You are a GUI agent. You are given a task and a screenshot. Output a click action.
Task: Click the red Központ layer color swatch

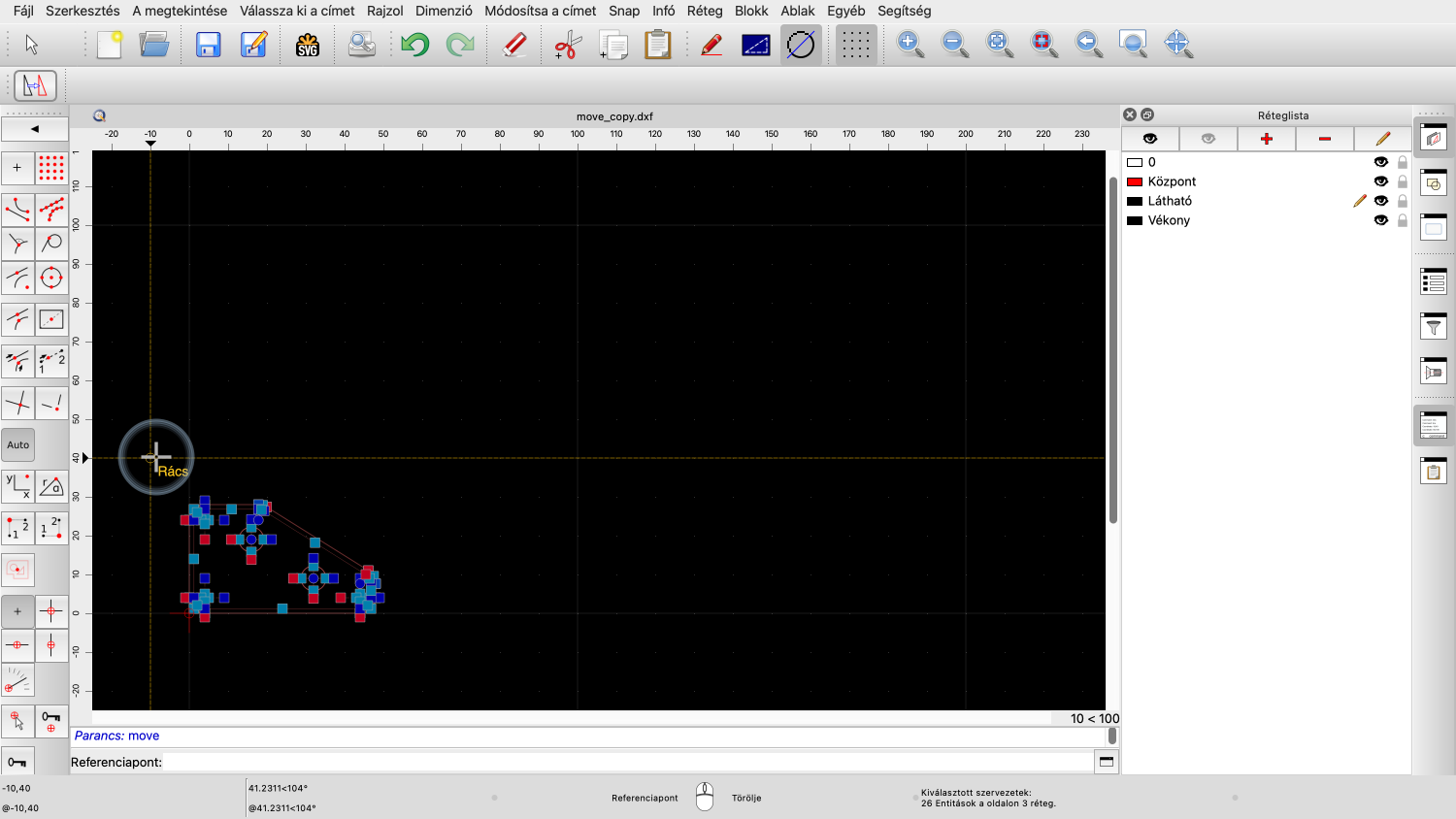[1135, 180]
